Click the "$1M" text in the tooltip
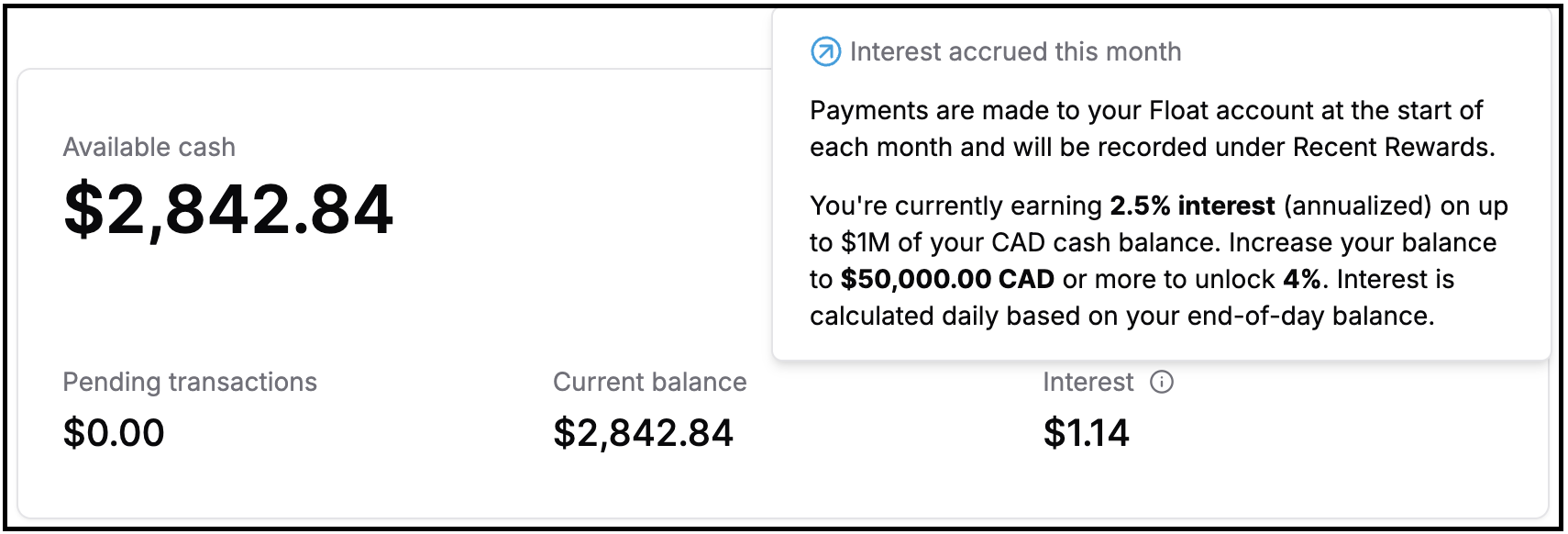The image size is (1568, 534). (861, 242)
